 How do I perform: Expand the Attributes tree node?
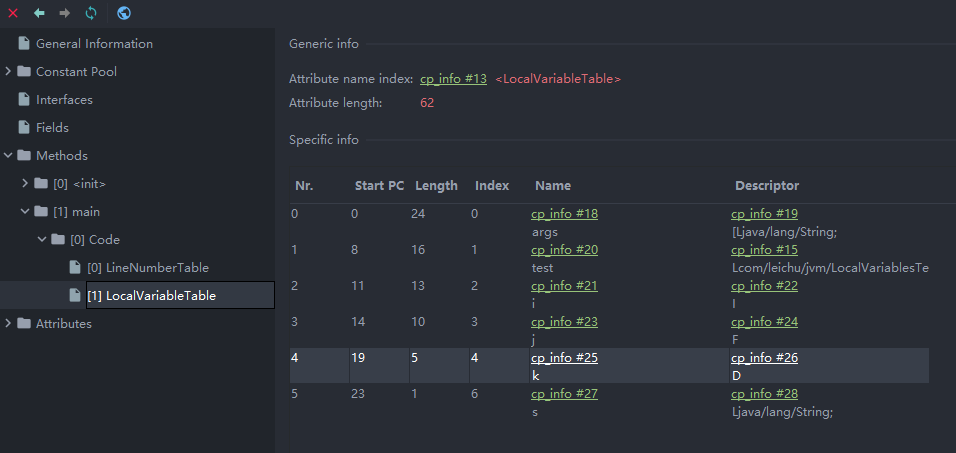coord(8,324)
